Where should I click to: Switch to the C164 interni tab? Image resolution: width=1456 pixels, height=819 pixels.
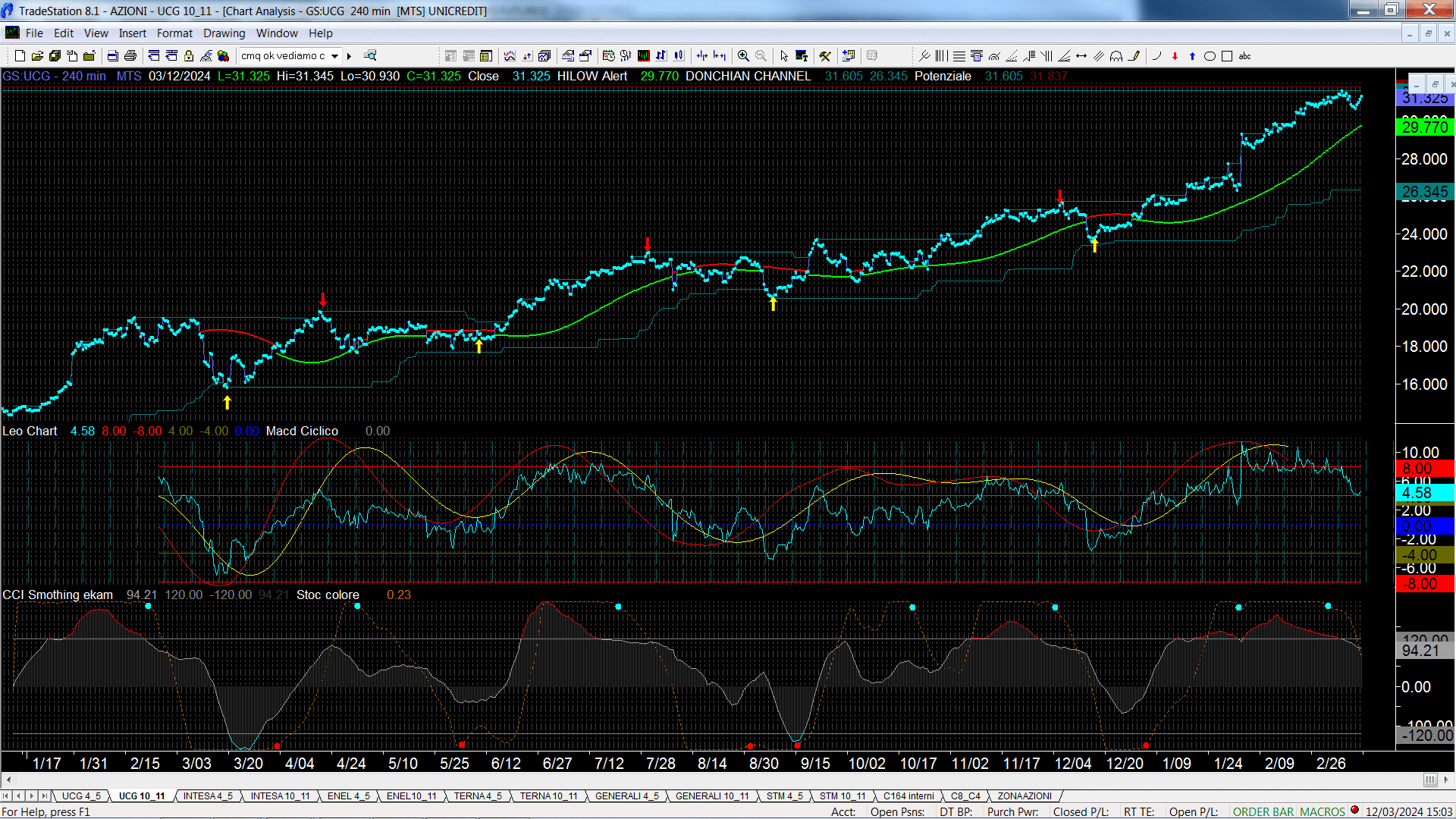[908, 796]
